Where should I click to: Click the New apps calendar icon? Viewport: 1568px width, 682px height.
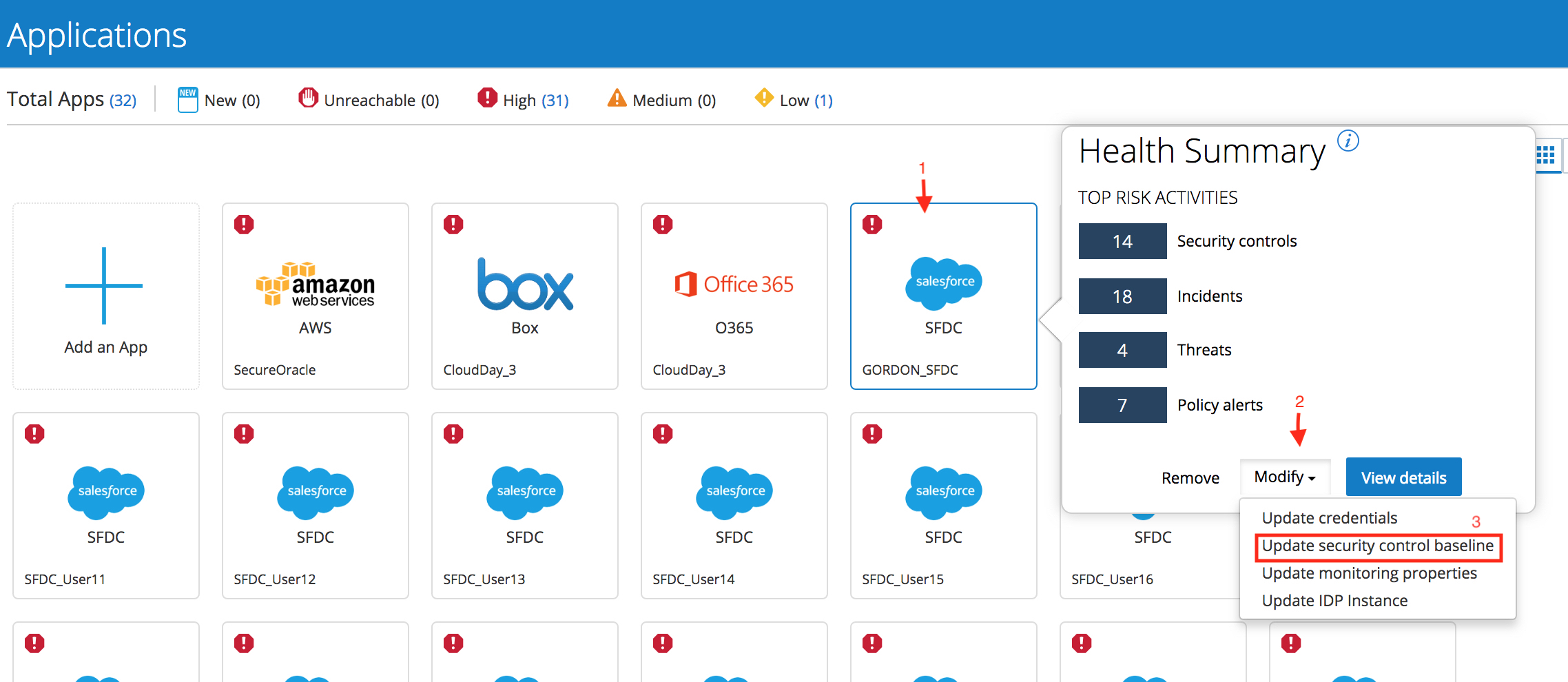pyautogui.click(x=188, y=99)
